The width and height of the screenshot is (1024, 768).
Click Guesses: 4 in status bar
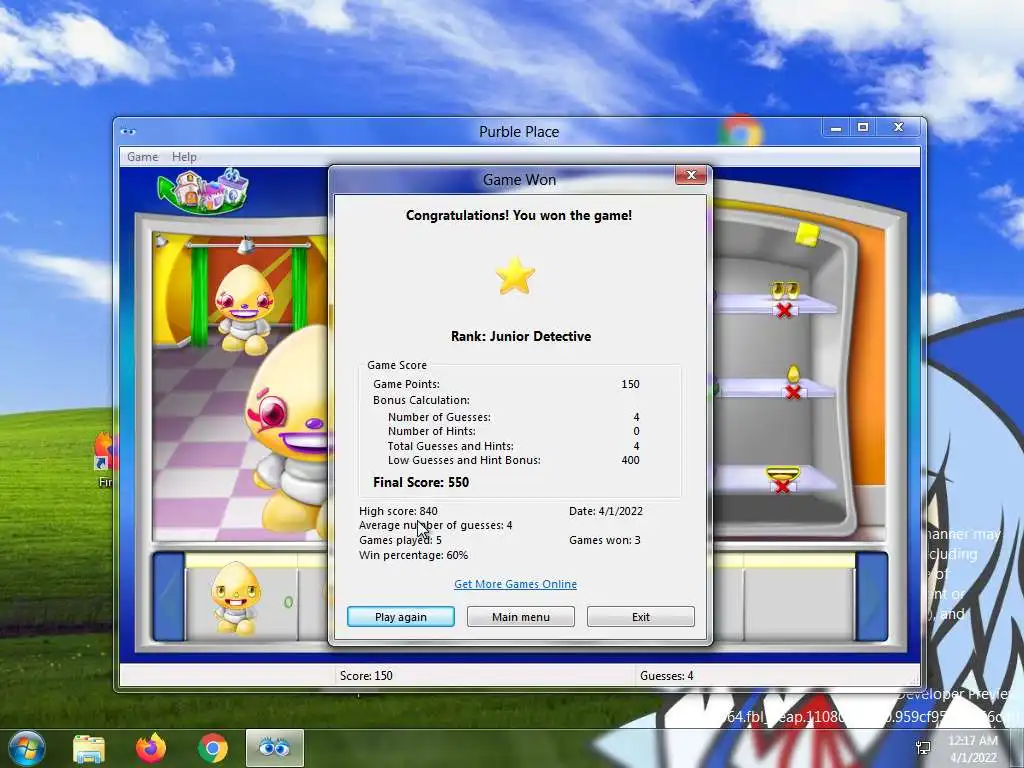(667, 676)
